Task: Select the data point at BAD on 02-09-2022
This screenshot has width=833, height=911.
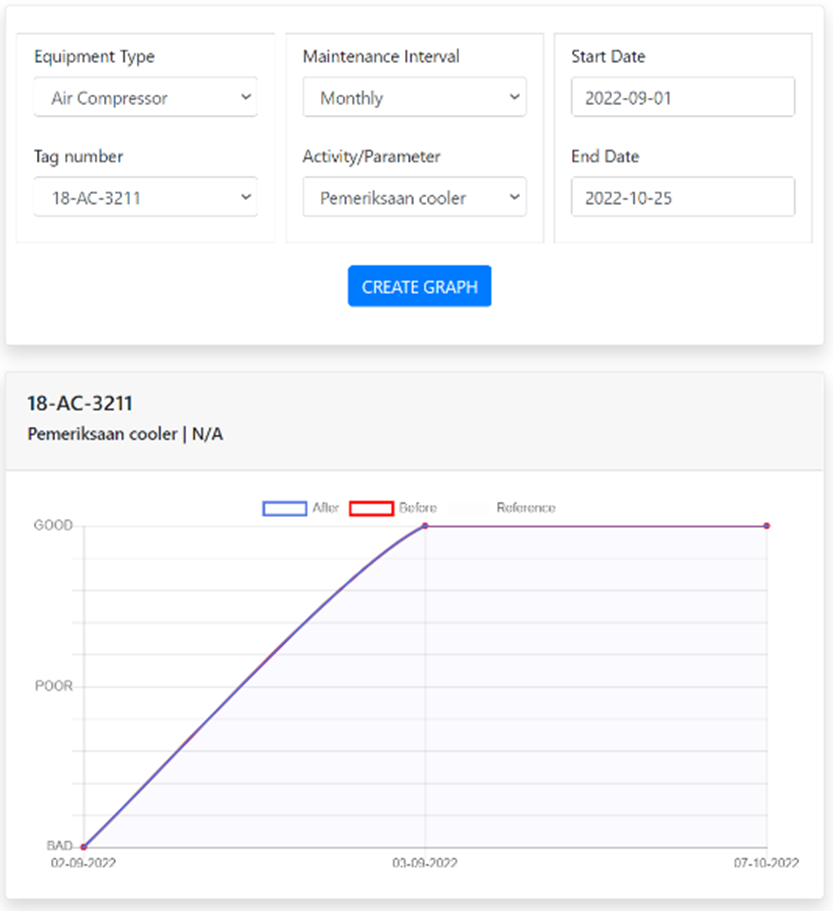Action: point(84,847)
